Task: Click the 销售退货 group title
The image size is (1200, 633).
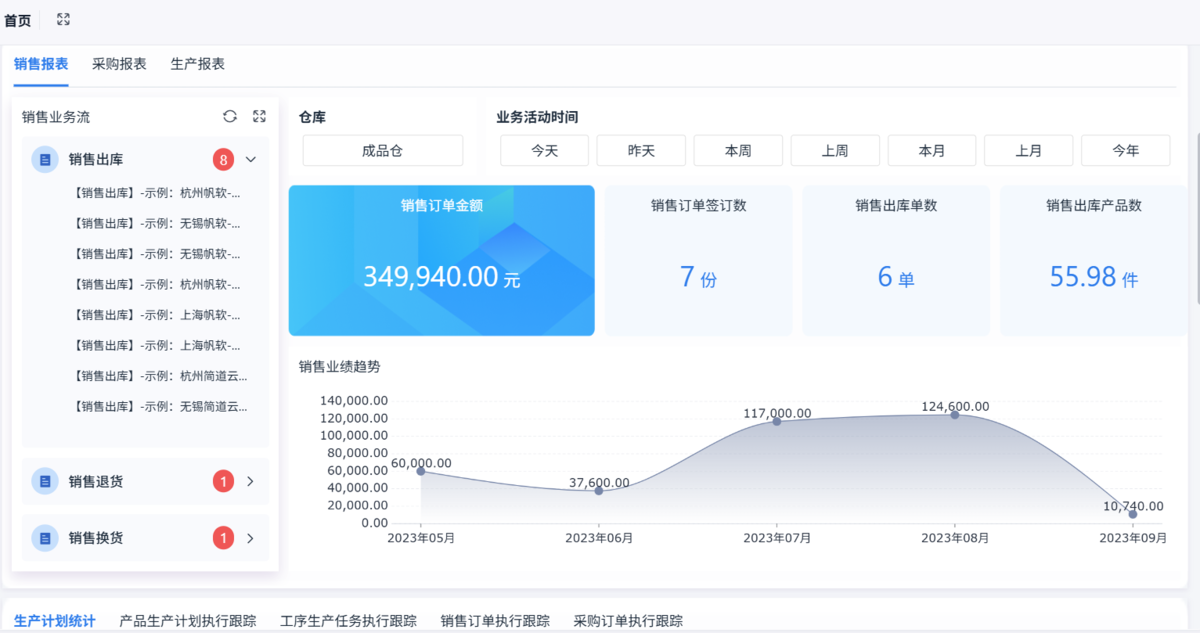Action: click(96, 482)
